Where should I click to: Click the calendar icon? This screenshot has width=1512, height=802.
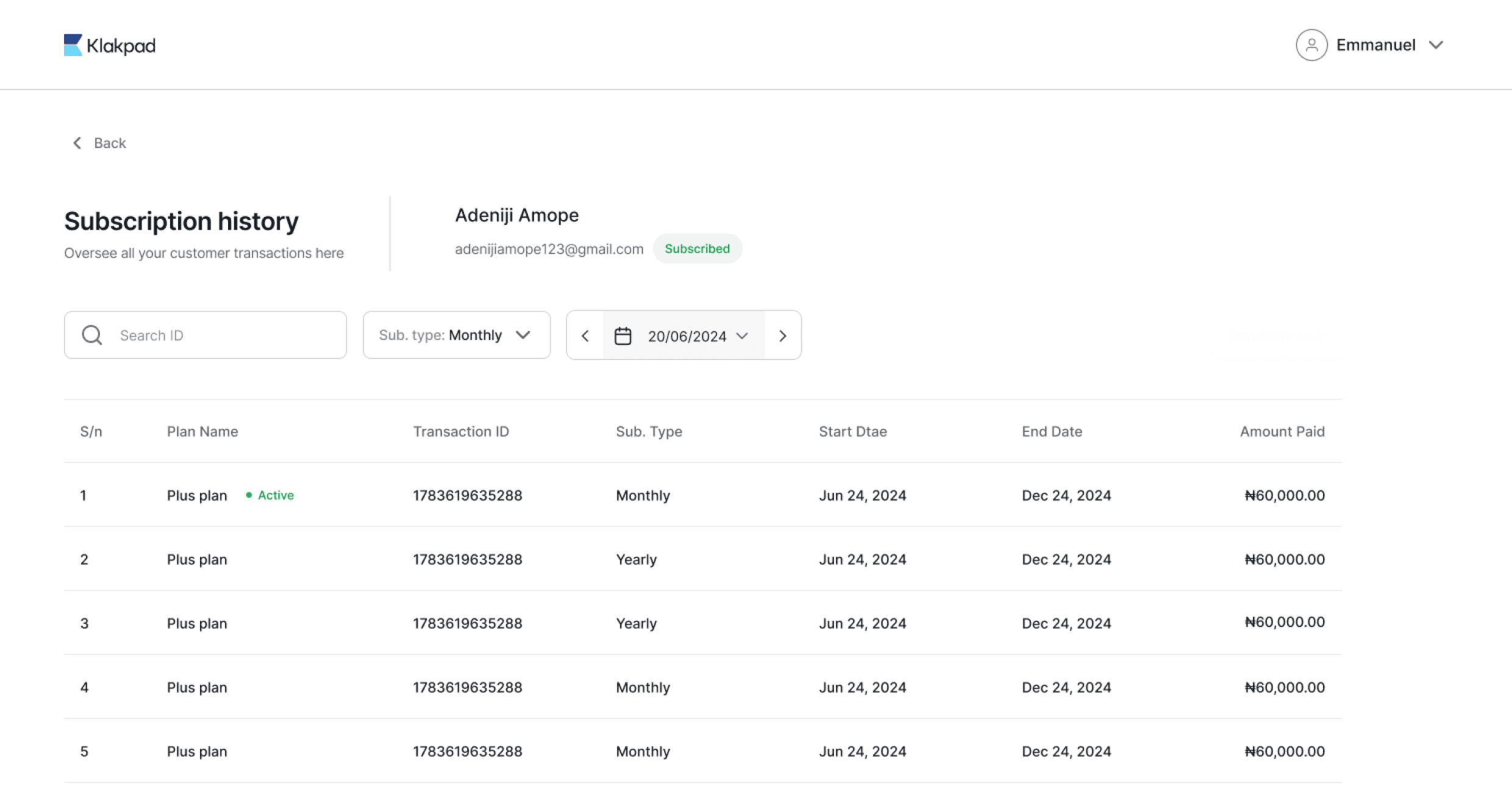click(622, 336)
